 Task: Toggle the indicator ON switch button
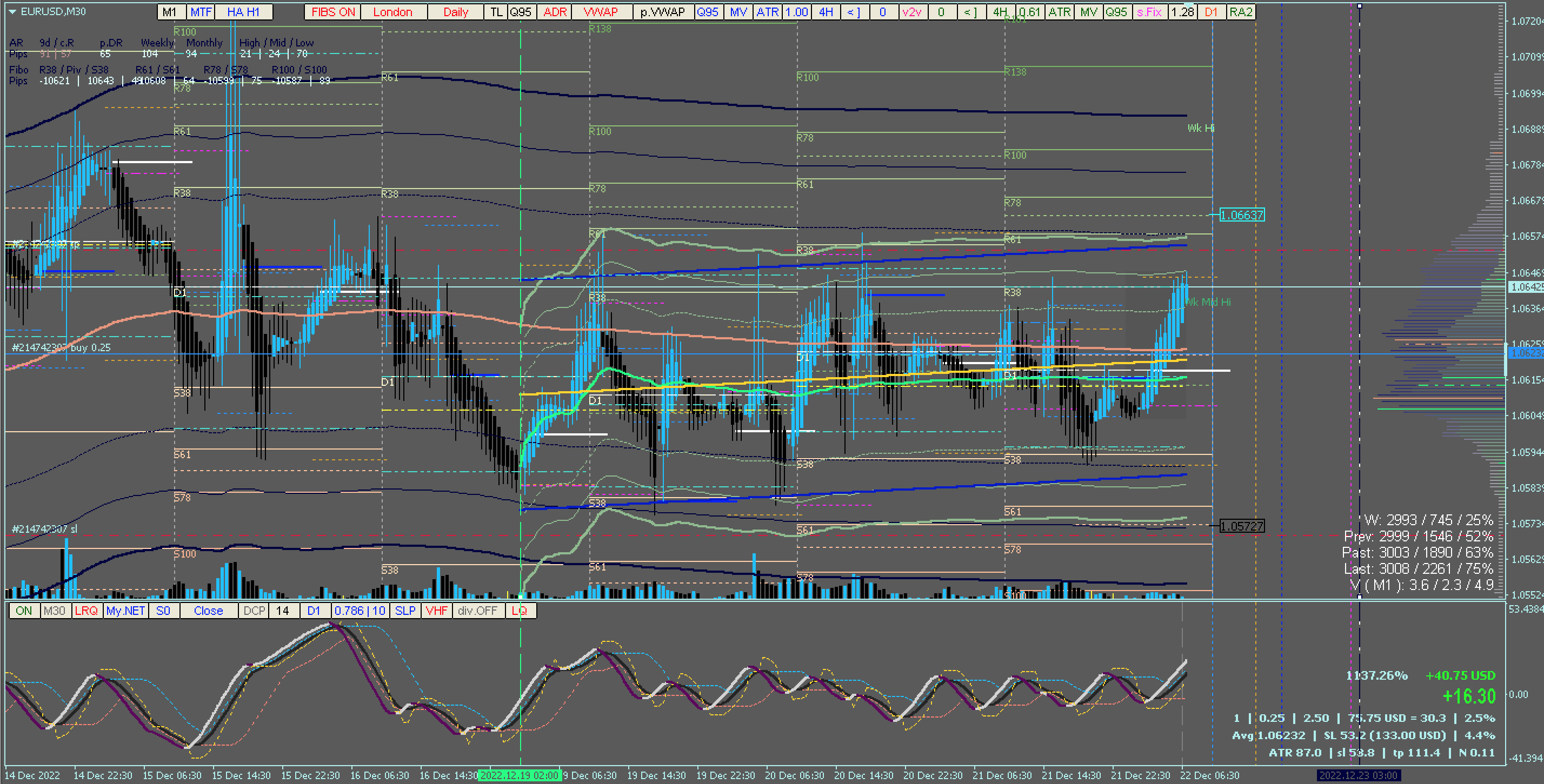click(x=24, y=611)
